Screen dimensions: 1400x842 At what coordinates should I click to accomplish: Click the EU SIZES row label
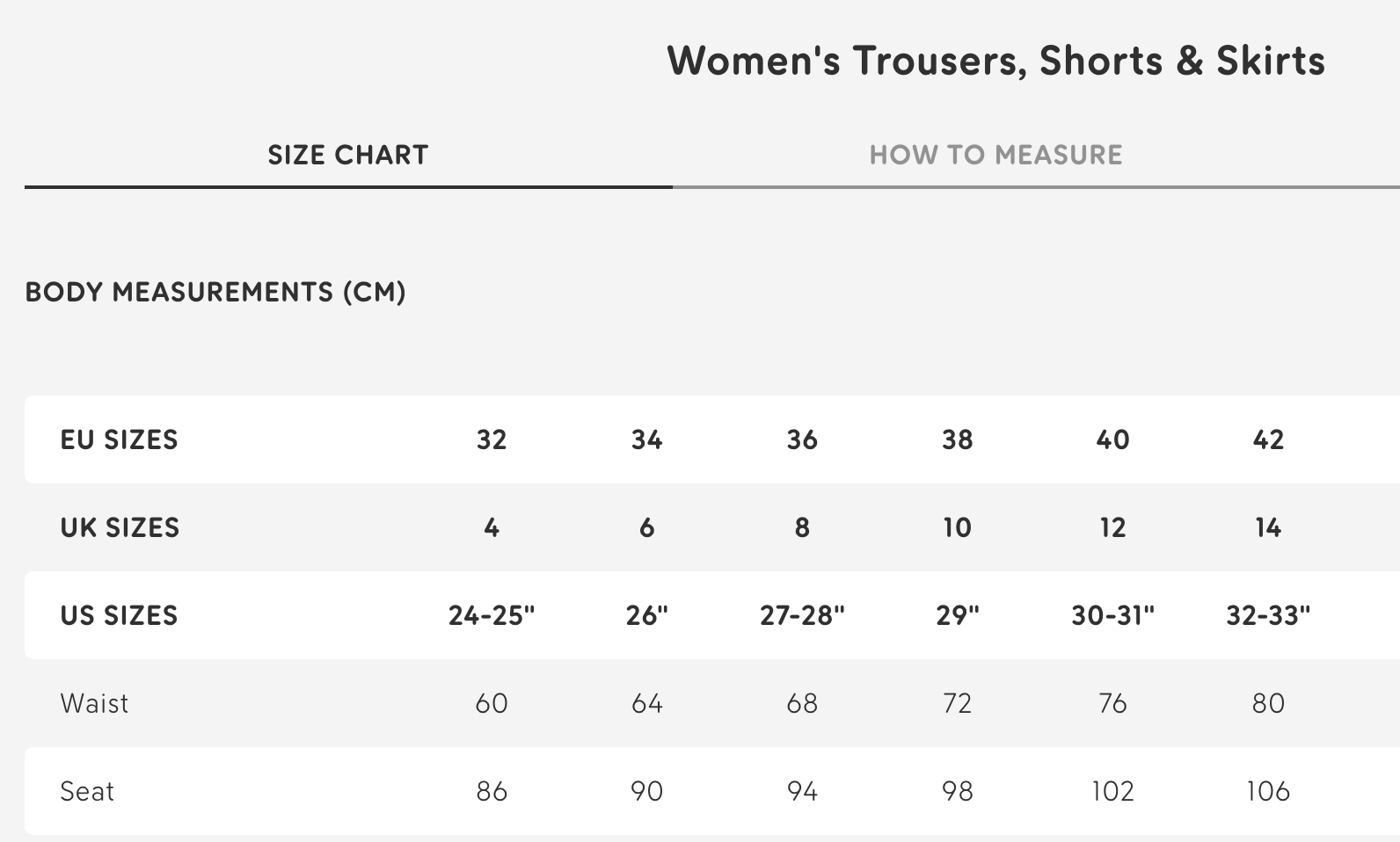[119, 439]
